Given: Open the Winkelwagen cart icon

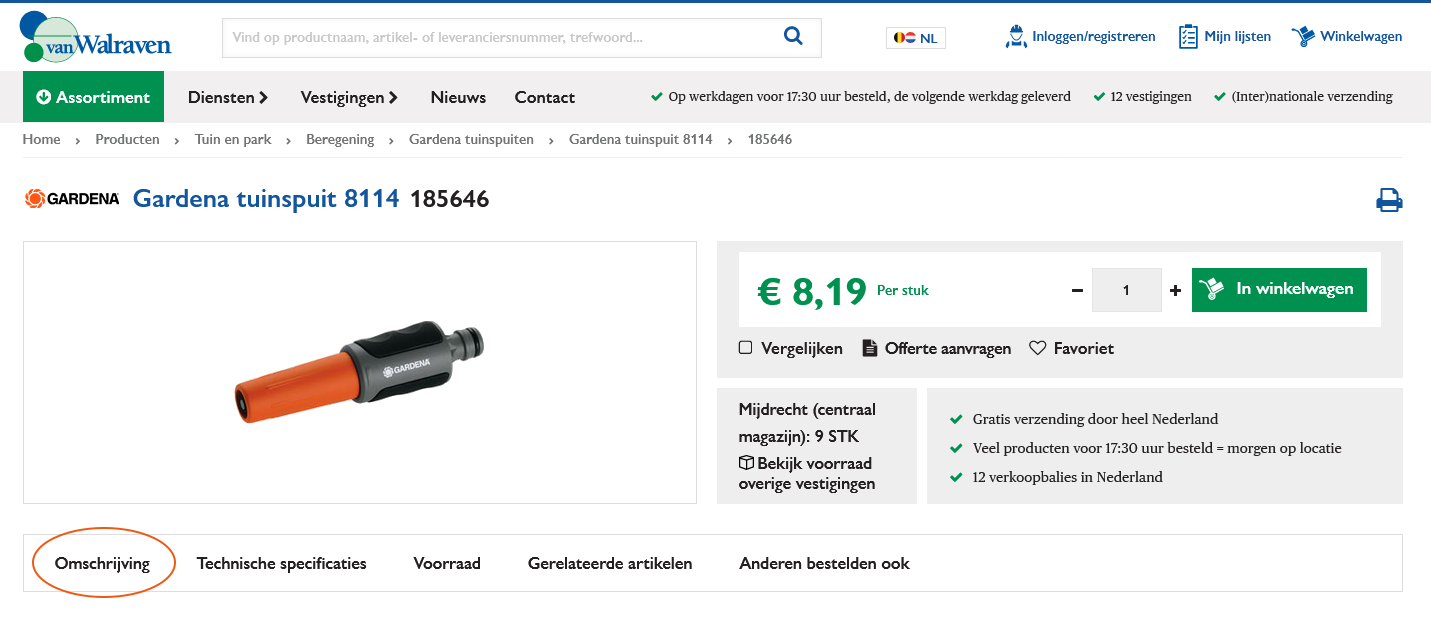Looking at the screenshot, I should 1303,37.
